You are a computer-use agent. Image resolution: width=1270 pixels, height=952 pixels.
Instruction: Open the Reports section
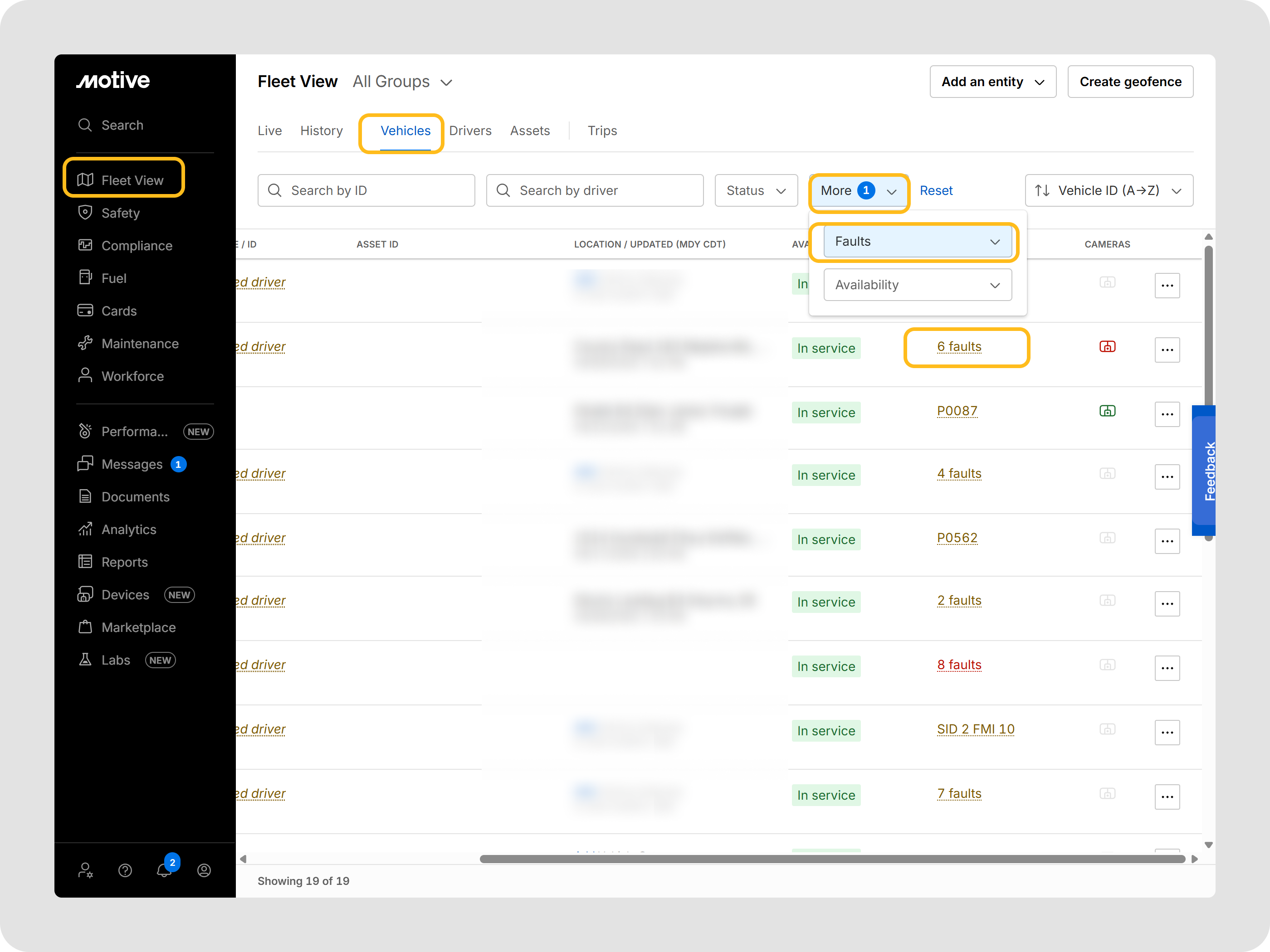point(112,563)
